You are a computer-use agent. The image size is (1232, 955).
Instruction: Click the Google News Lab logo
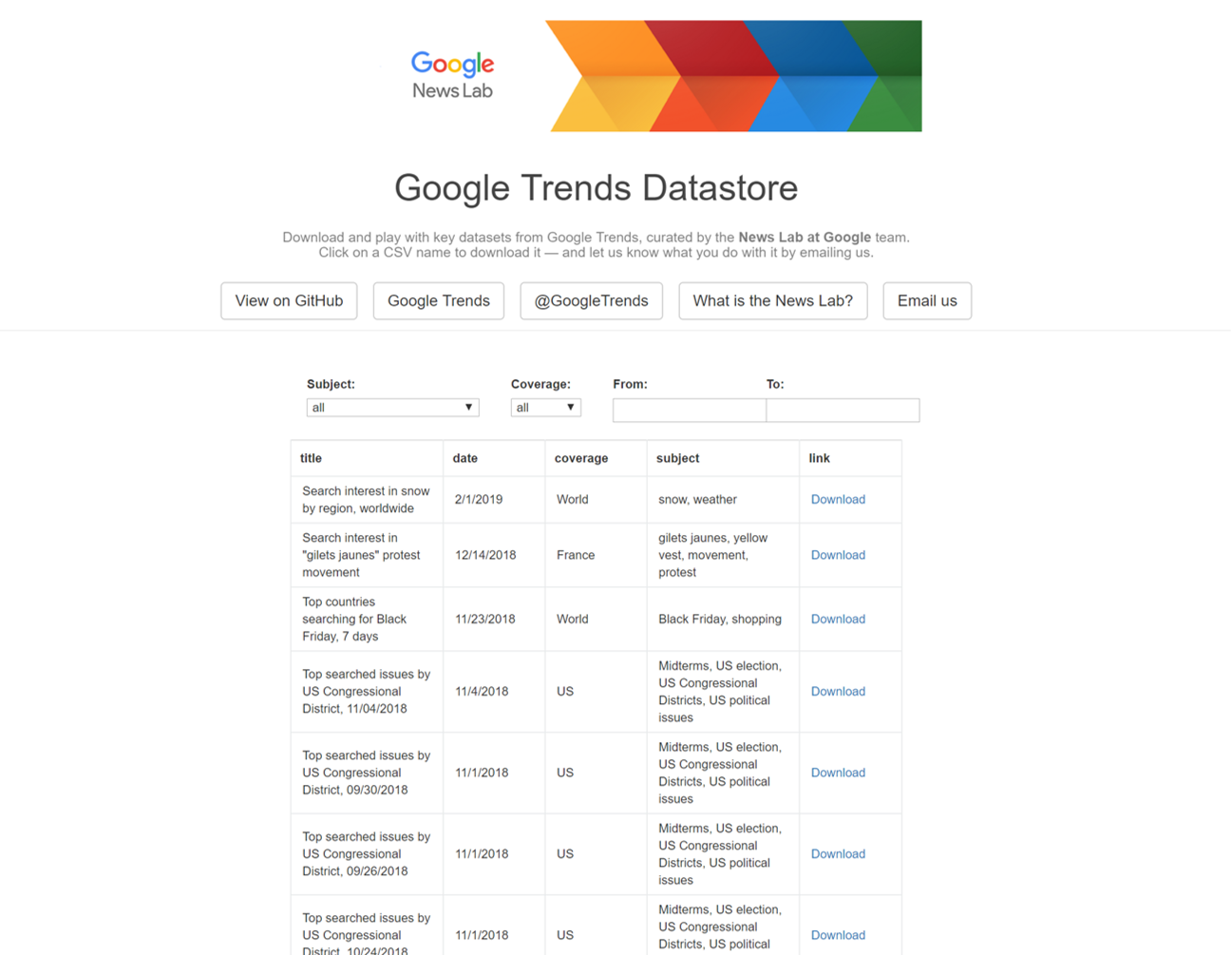click(x=452, y=75)
